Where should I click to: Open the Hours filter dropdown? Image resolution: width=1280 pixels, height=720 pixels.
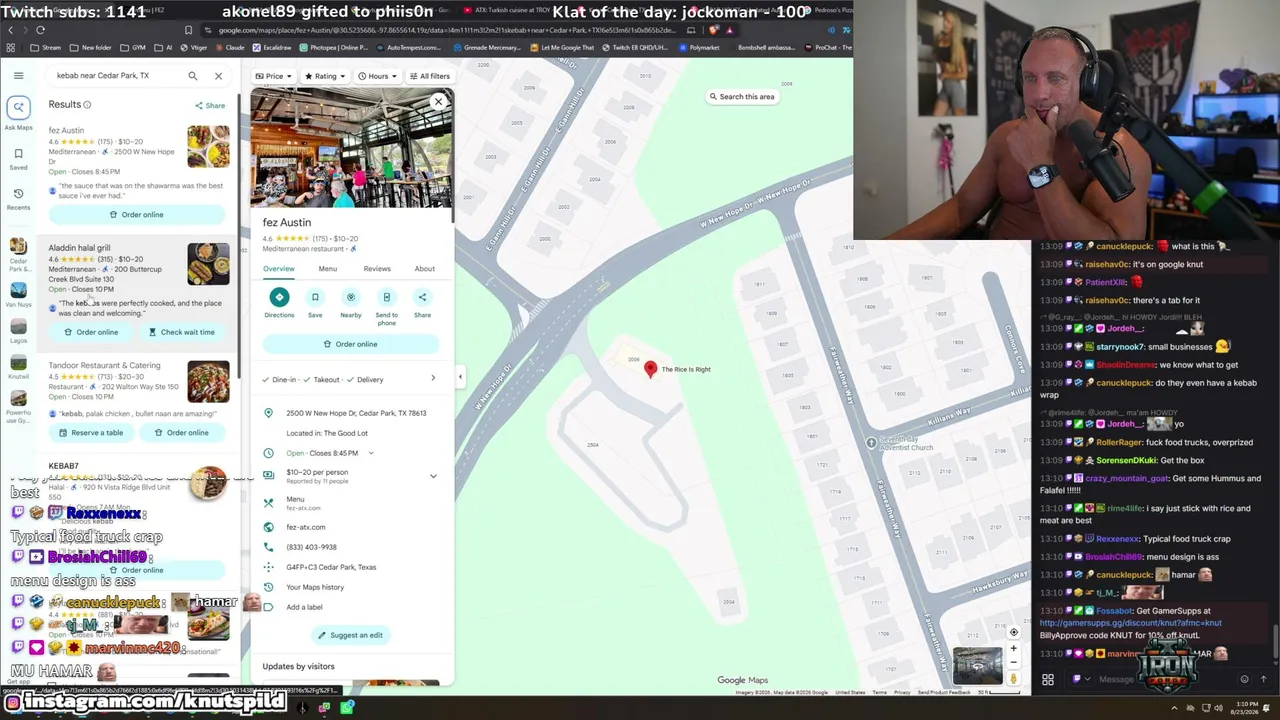[378, 76]
